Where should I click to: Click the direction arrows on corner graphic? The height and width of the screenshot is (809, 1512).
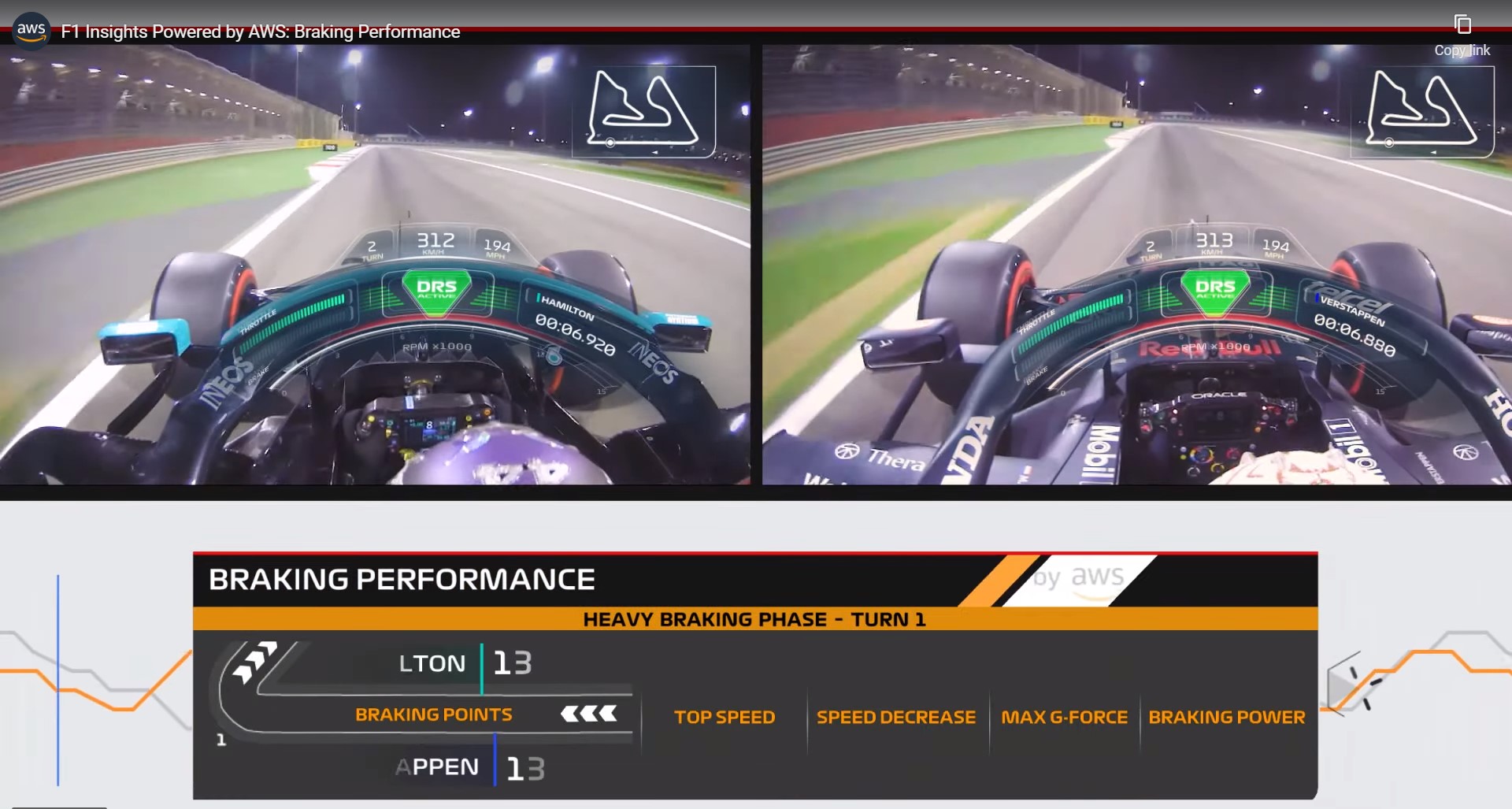tap(254, 662)
